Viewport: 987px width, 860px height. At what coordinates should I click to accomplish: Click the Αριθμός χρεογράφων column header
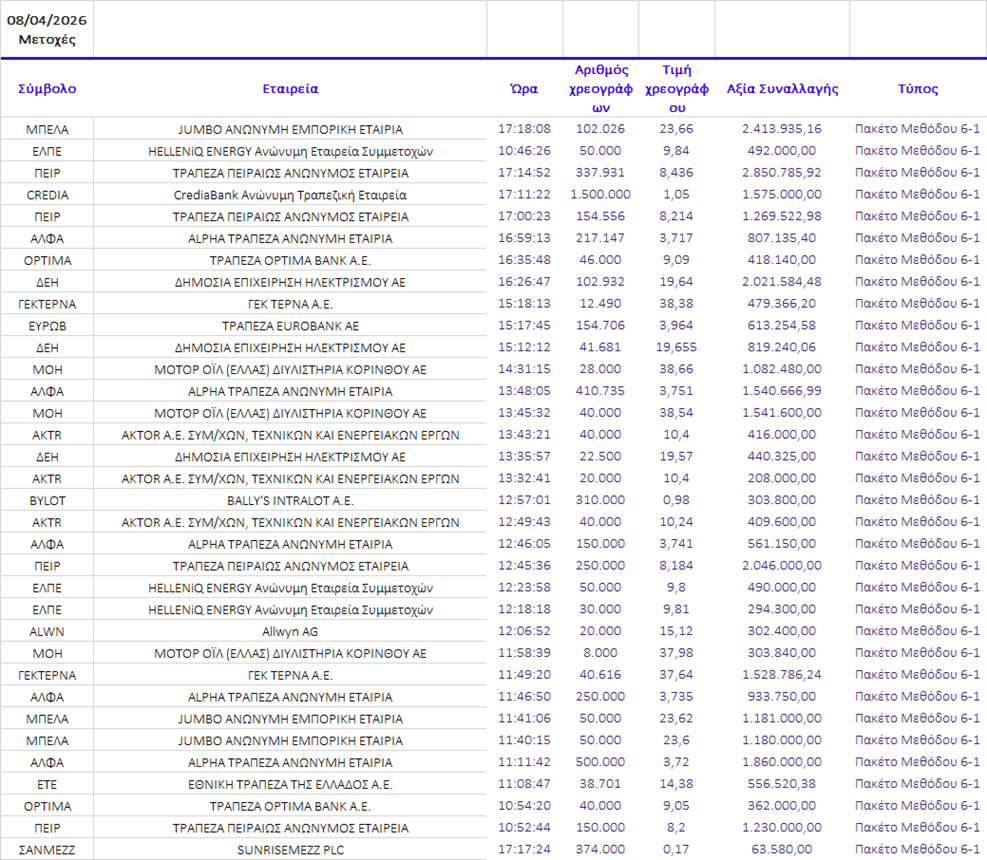point(600,88)
